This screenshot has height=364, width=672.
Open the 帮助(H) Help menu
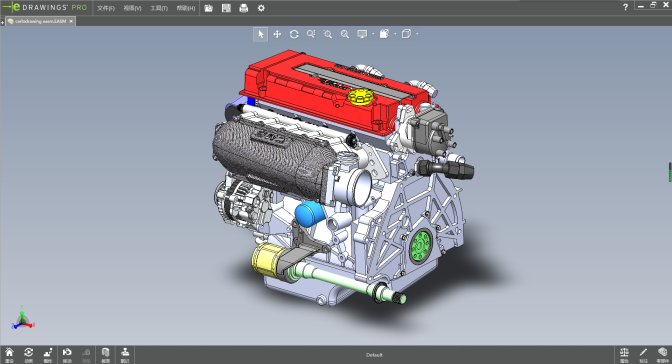point(186,8)
